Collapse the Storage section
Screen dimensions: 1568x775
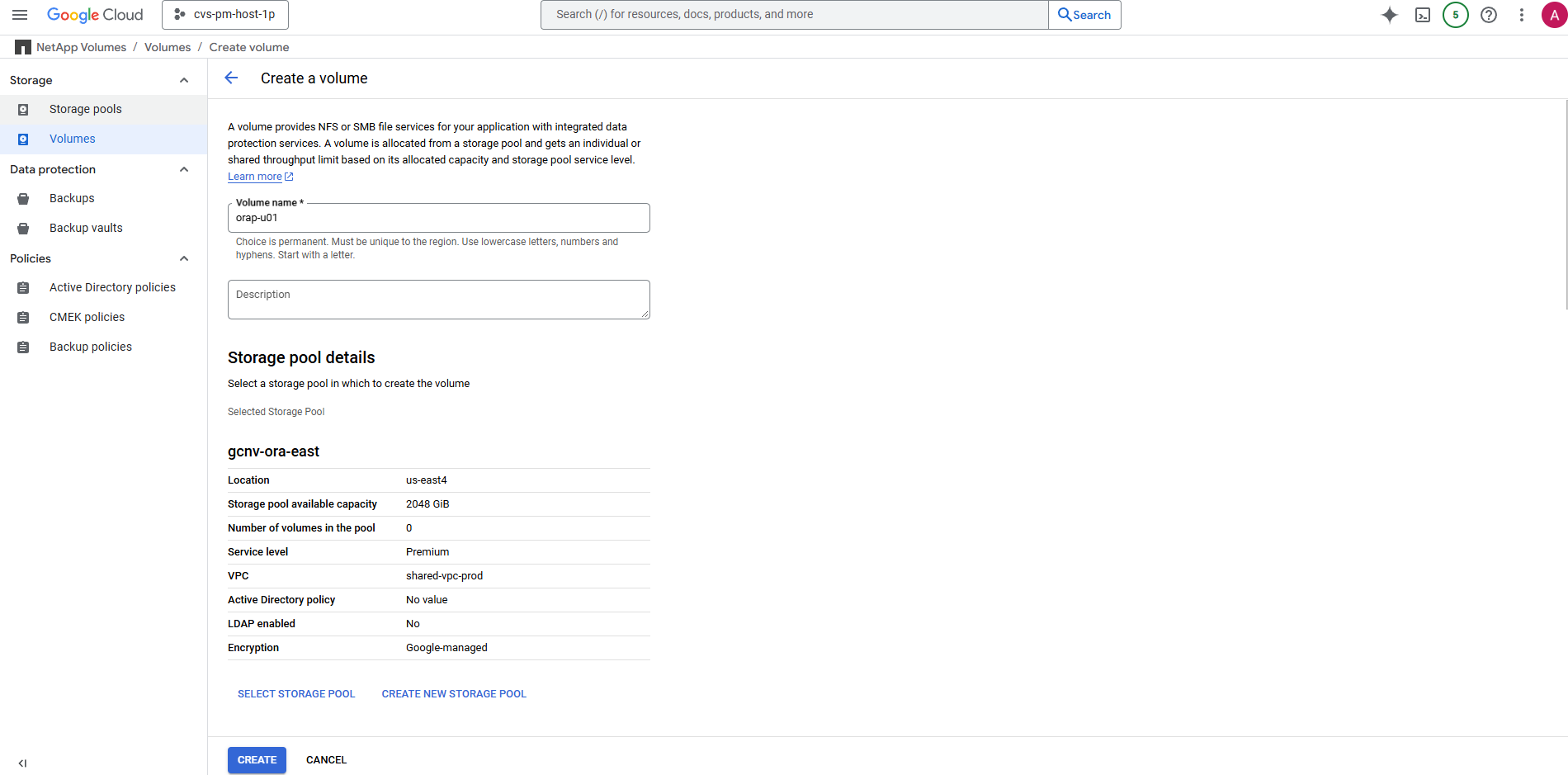184,80
